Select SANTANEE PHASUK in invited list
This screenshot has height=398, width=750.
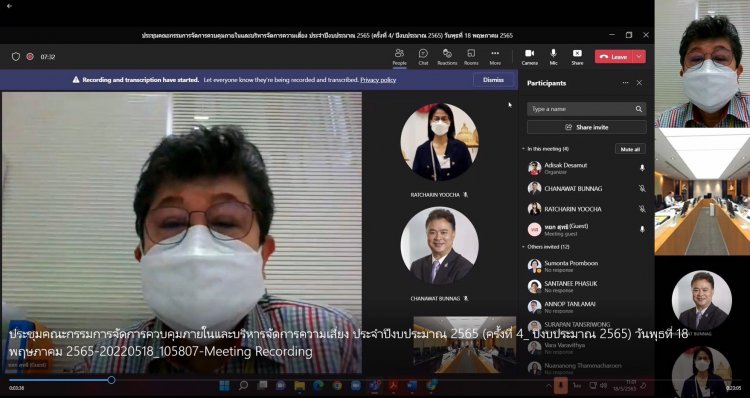pyautogui.click(x=586, y=287)
